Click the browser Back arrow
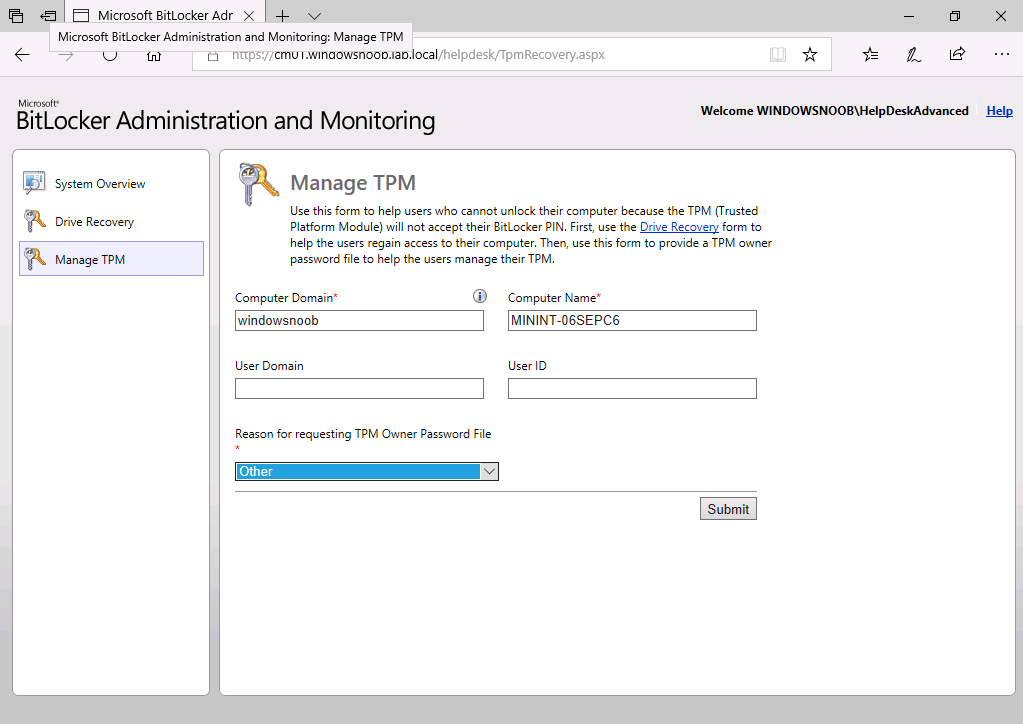Screen dimensions: 1023x724 (x=22, y=55)
